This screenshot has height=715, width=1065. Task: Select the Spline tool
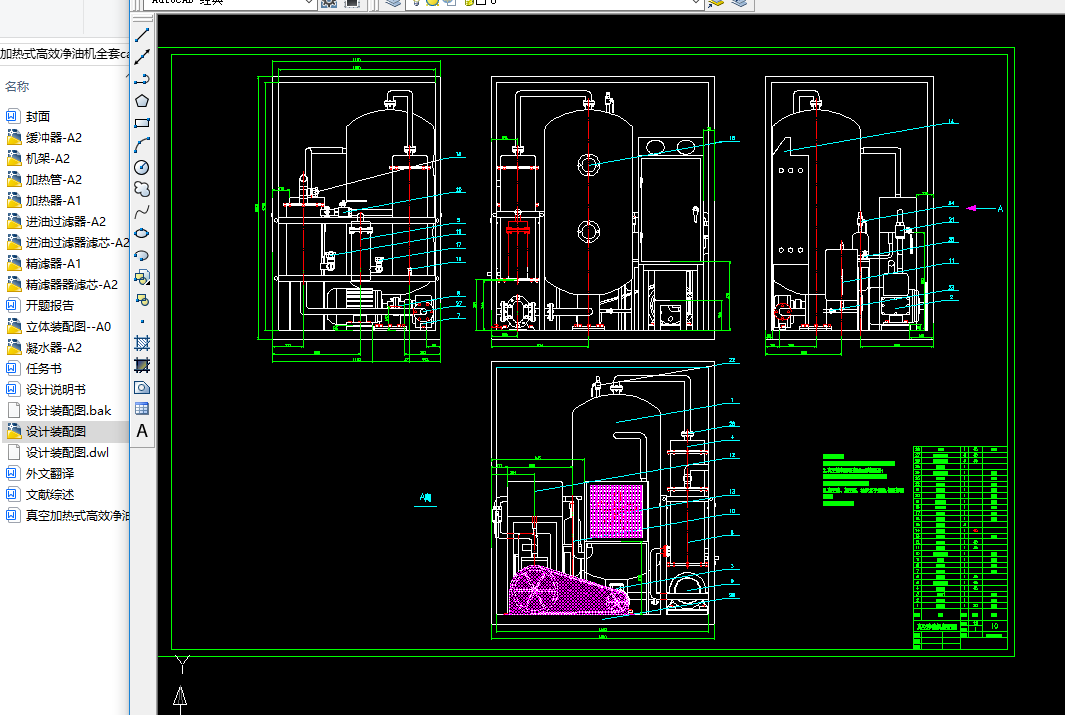point(142,211)
